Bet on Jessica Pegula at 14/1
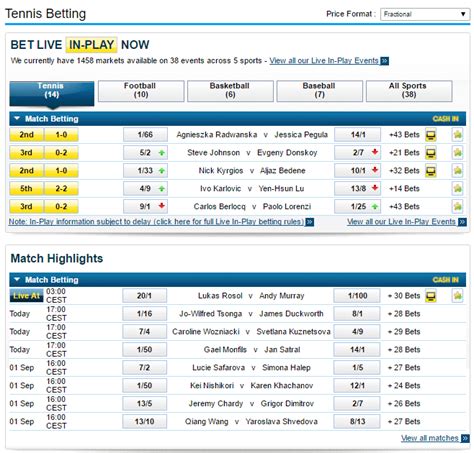 click(x=358, y=135)
